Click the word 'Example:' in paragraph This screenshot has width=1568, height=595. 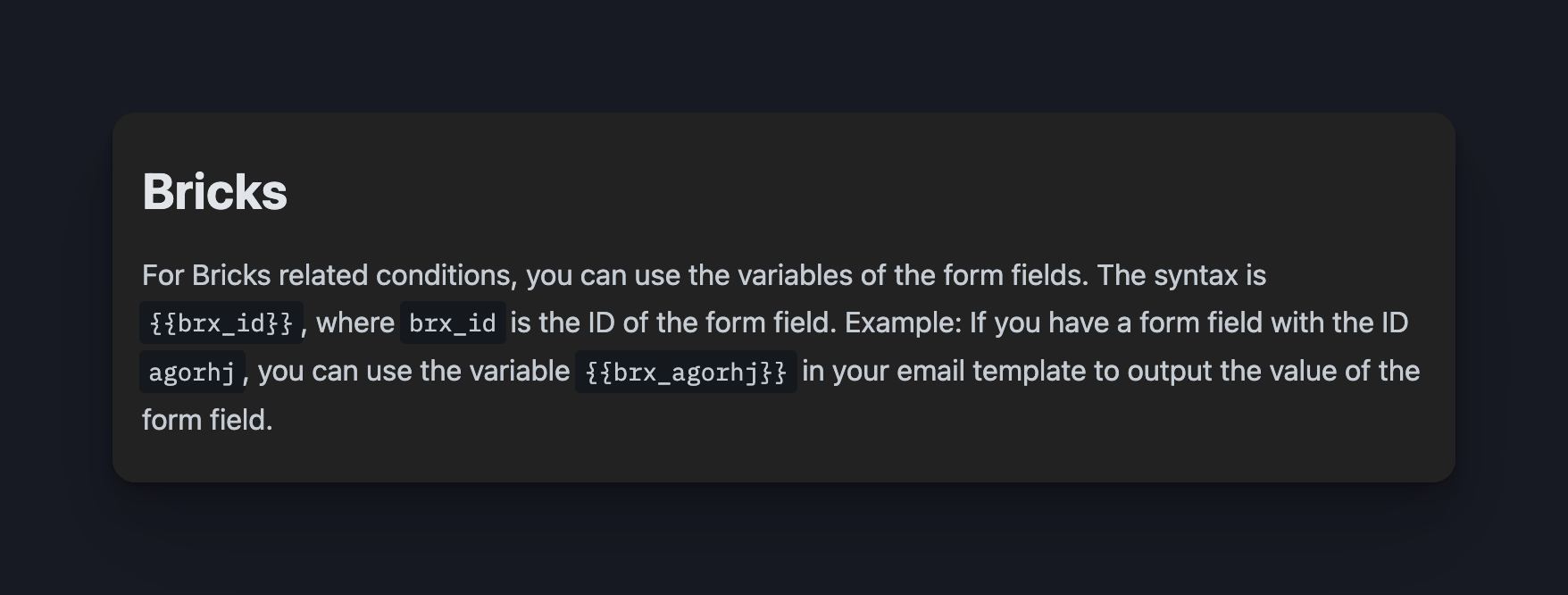pyautogui.click(x=904, y=323)
